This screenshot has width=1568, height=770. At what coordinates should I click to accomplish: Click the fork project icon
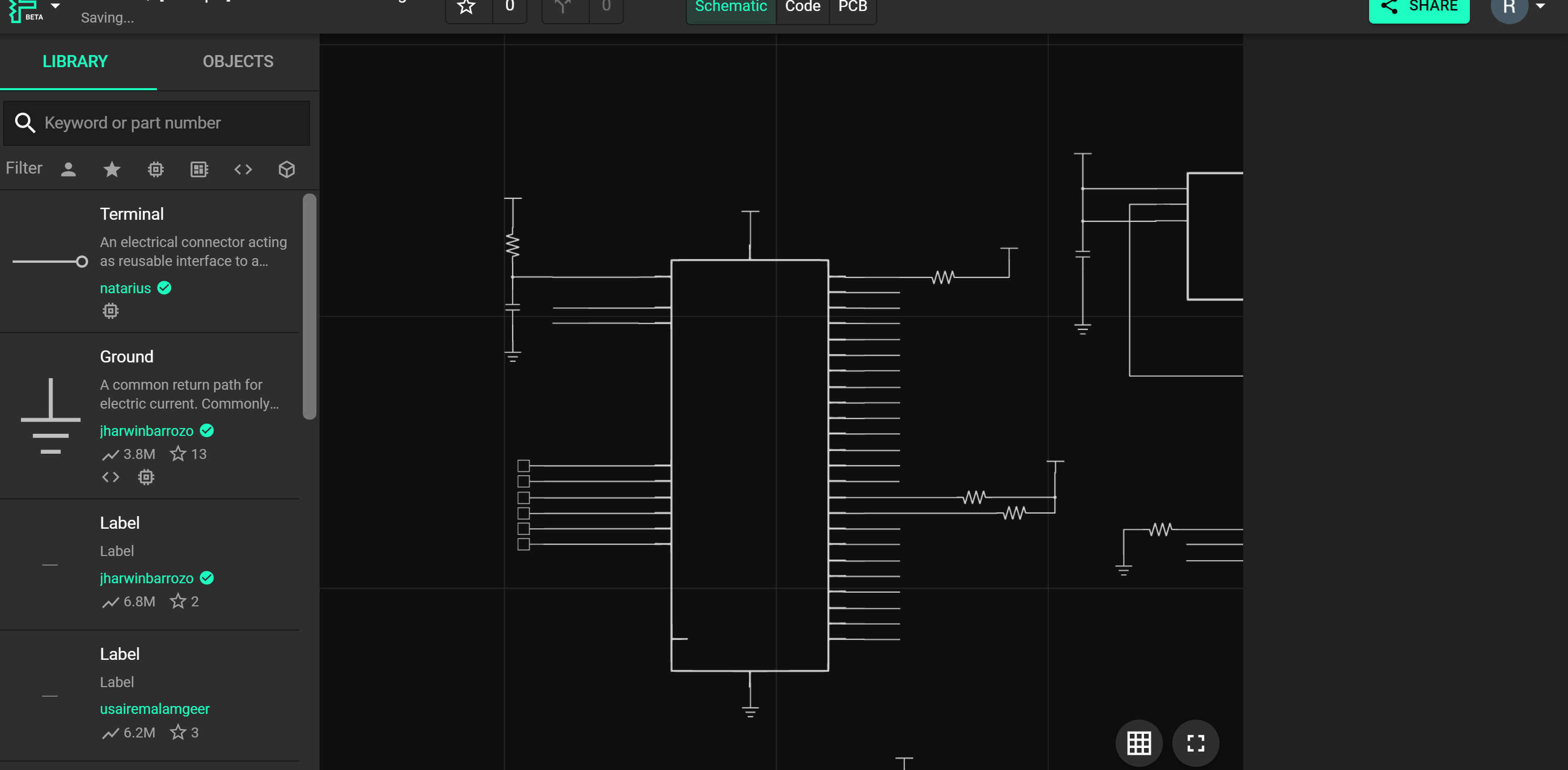pyautogui.click(x=564, y=7)
